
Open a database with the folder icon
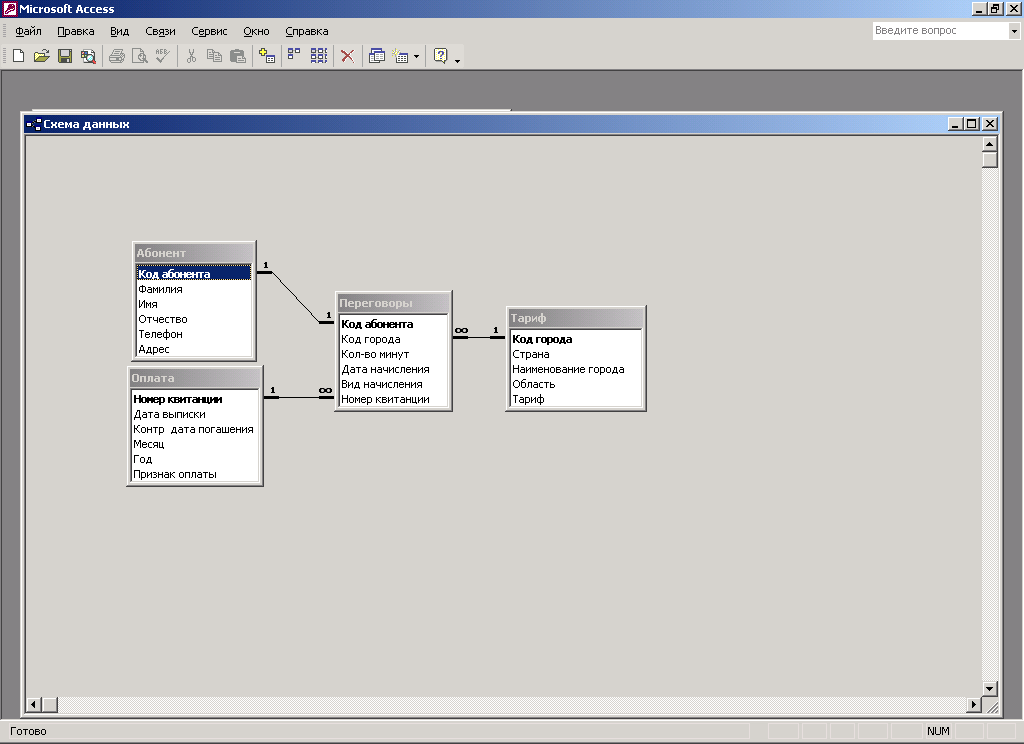click(41, 56)
